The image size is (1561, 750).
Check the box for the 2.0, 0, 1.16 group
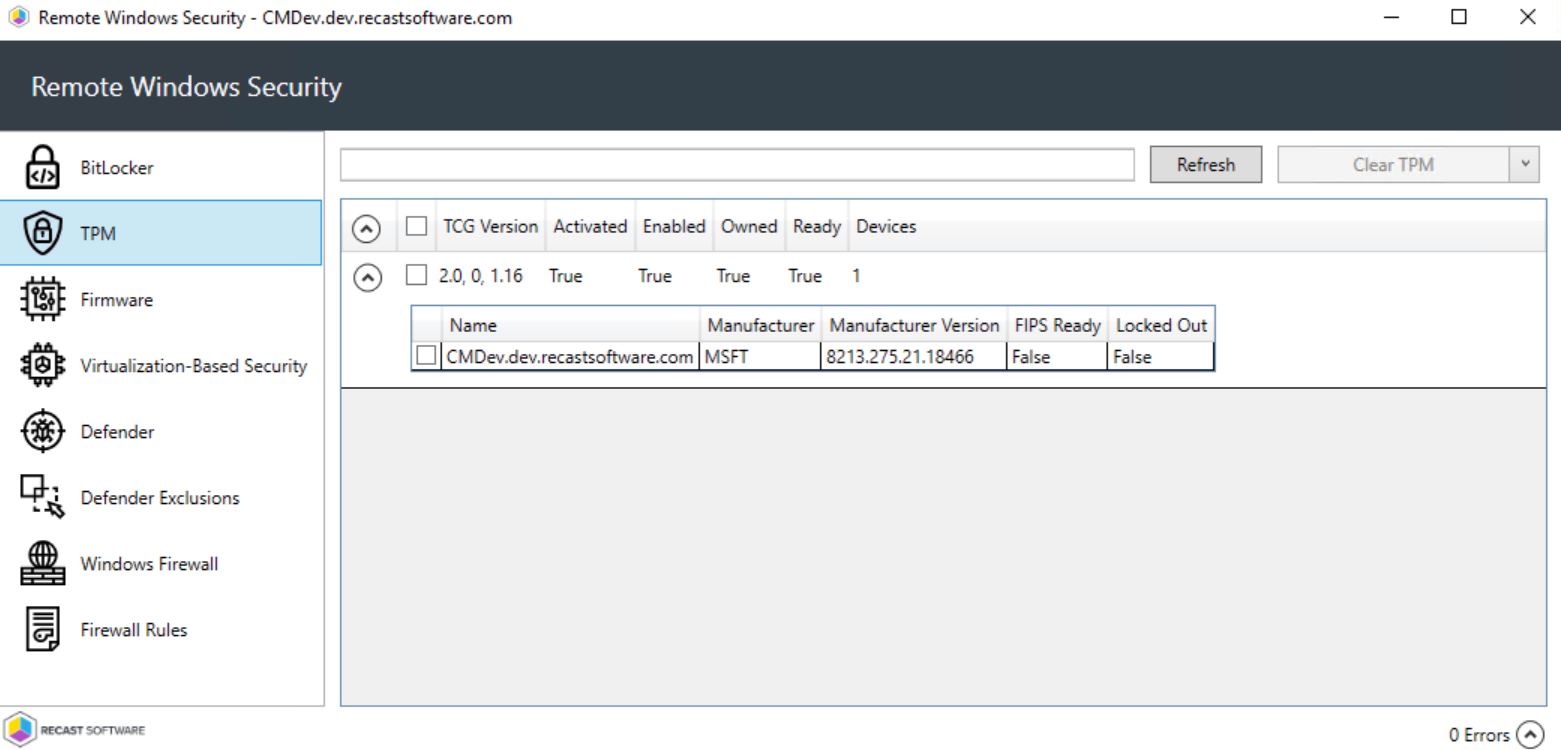click(416, 276)
